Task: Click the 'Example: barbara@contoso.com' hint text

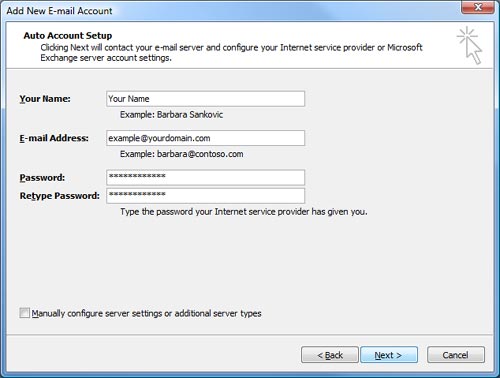Action: [x=182, y=154]
